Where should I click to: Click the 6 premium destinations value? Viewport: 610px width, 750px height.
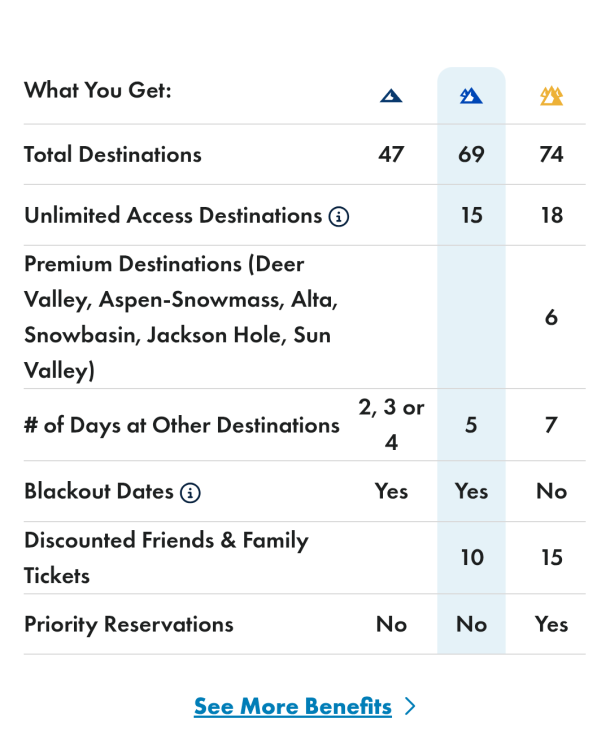pyautogui.click(x=551, y=317)
